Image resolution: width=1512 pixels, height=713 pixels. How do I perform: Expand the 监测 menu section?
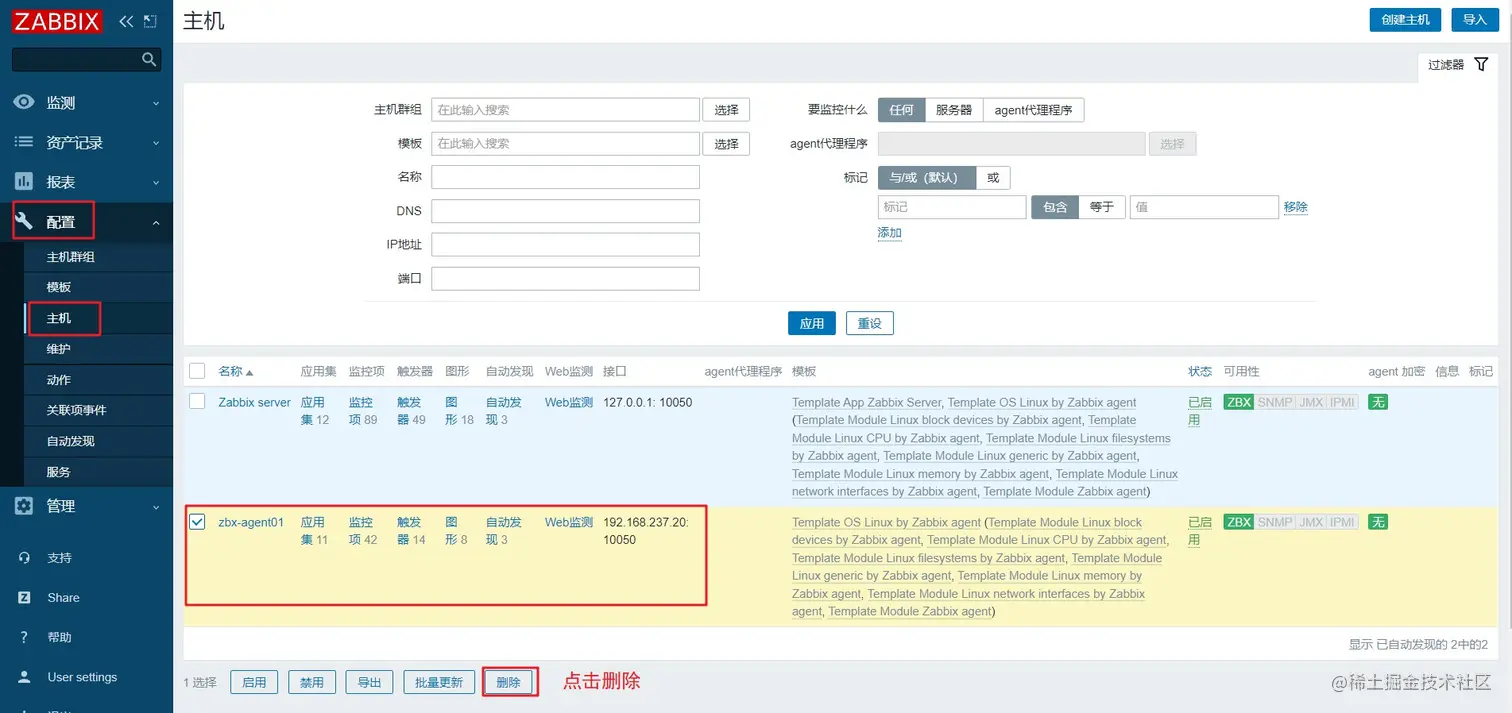pyautogui.click(x=156, y=103)
